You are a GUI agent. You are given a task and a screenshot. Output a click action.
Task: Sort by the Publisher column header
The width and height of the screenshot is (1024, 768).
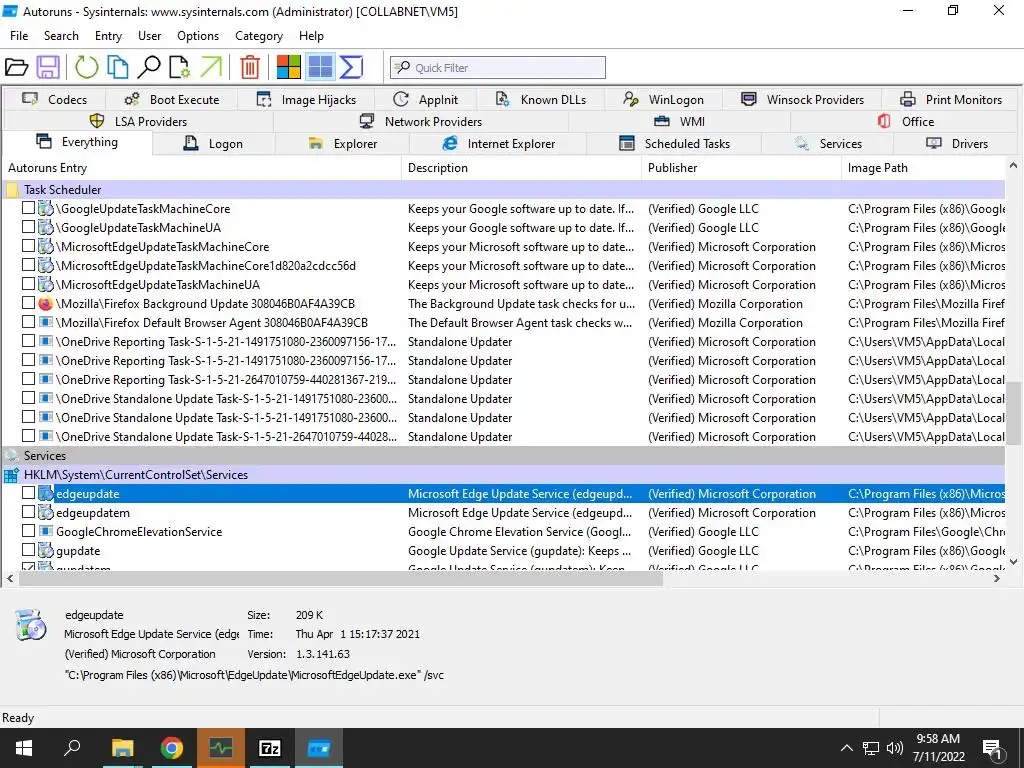point(741,168)
